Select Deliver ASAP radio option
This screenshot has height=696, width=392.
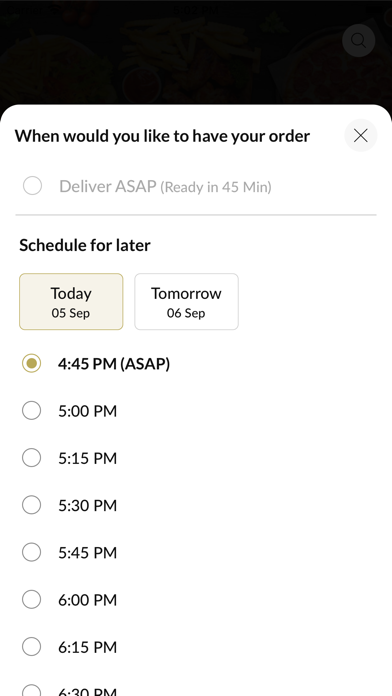coord(32,186)
